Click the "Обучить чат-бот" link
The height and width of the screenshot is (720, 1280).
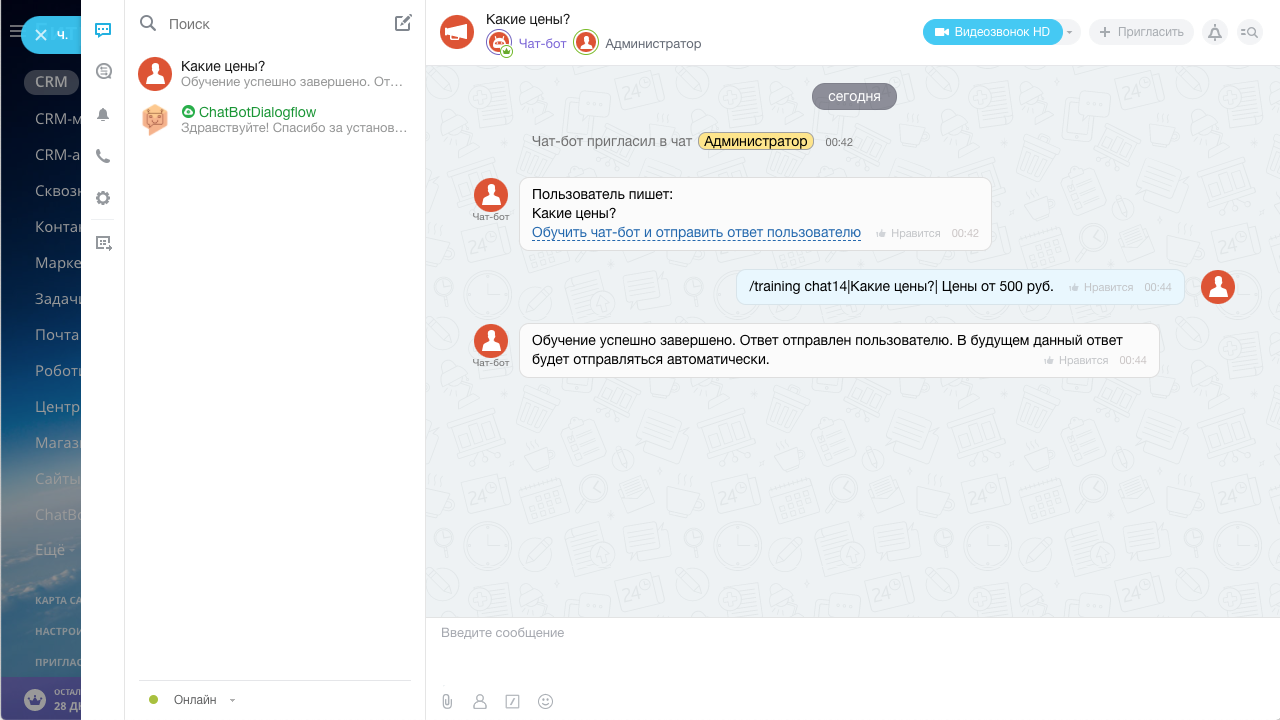click(696, 233)
